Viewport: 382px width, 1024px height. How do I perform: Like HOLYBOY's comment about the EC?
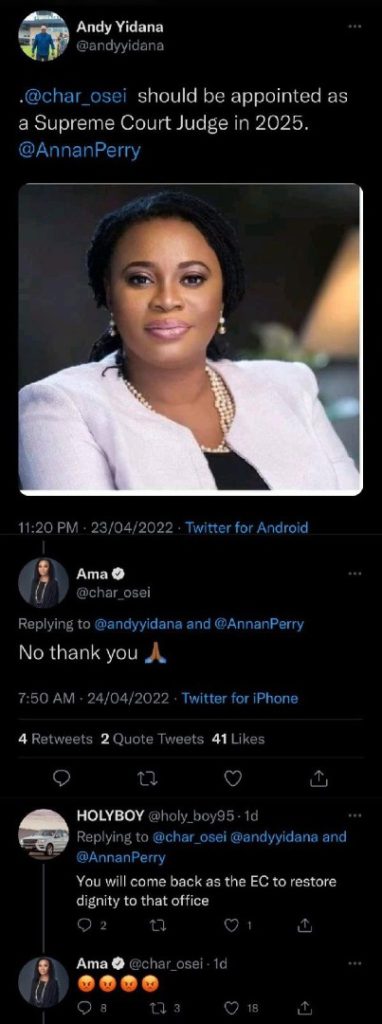232,925
